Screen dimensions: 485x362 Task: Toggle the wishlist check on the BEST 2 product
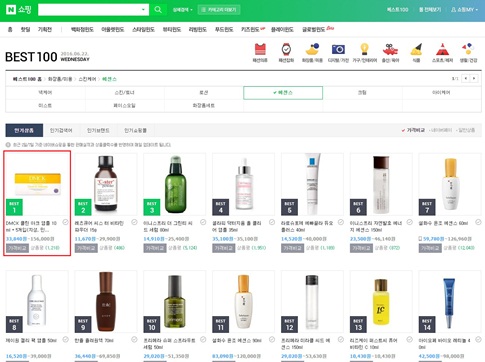coord(134,222)
